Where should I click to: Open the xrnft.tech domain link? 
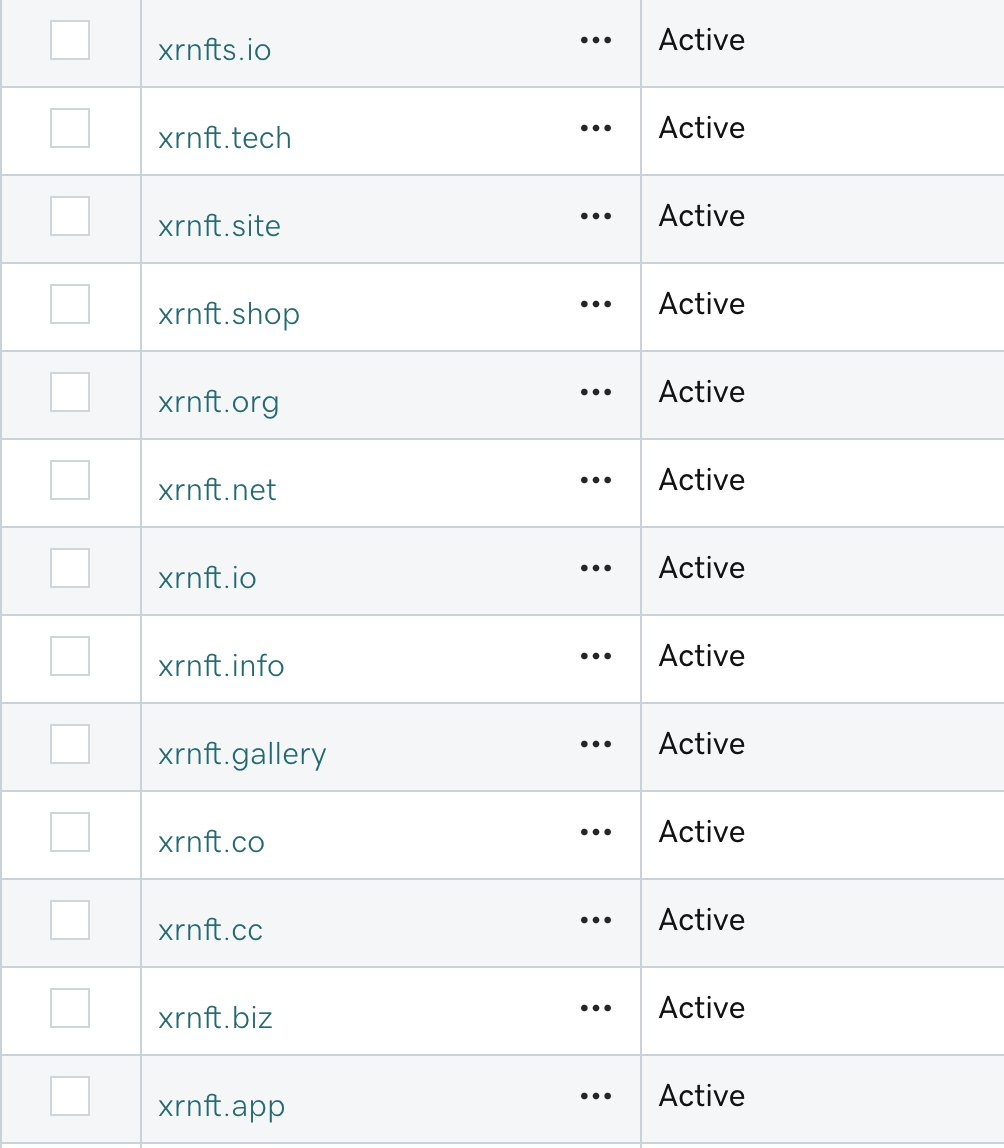pos(225,138)
